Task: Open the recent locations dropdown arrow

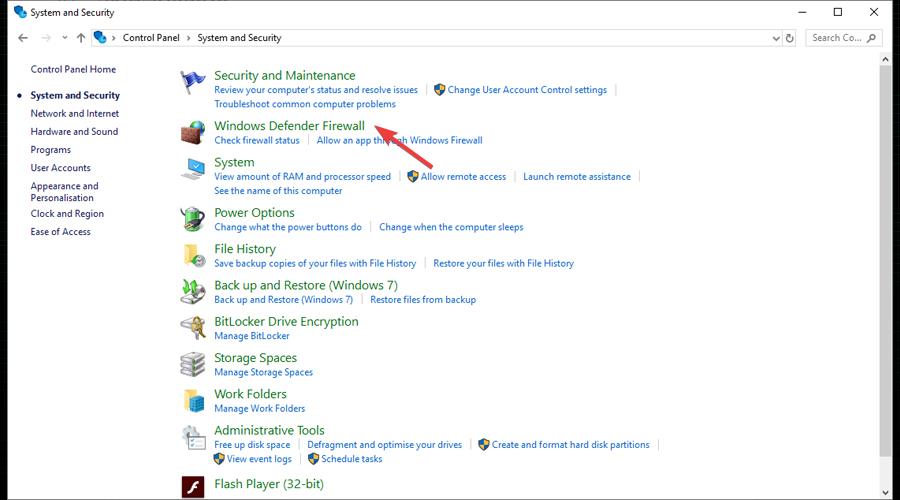Action: click(64, 38)
